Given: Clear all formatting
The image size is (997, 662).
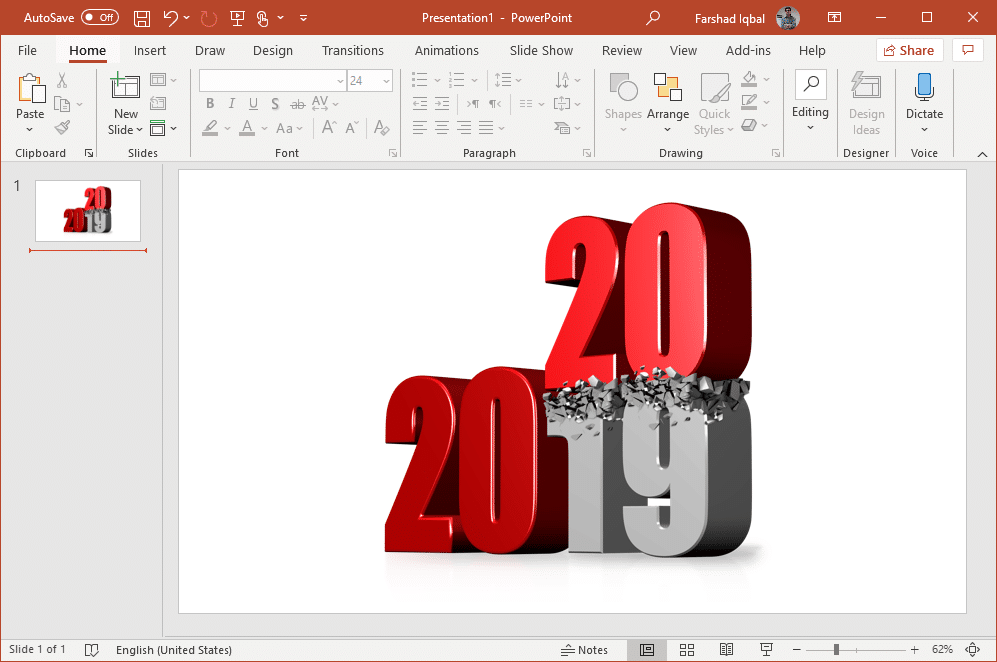Looking at the screenshot, I should point(382,128).
